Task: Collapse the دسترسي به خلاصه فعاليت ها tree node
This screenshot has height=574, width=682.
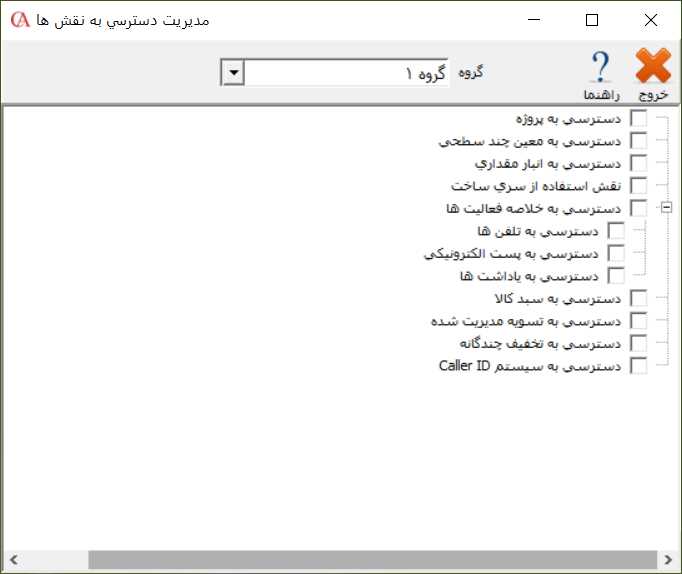Action: pyautogui.click(x=666, y=208)
